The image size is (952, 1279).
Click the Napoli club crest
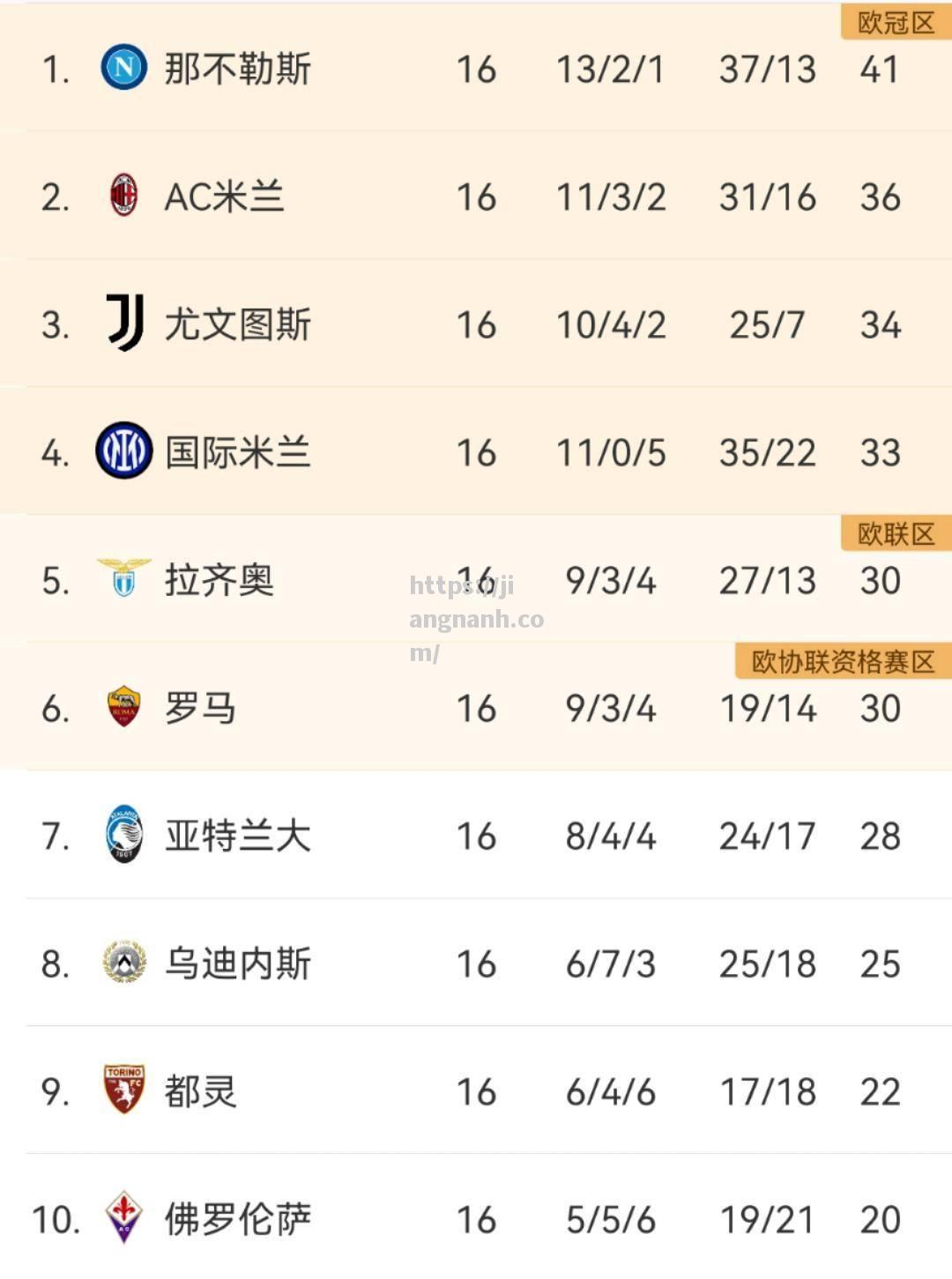123,67
